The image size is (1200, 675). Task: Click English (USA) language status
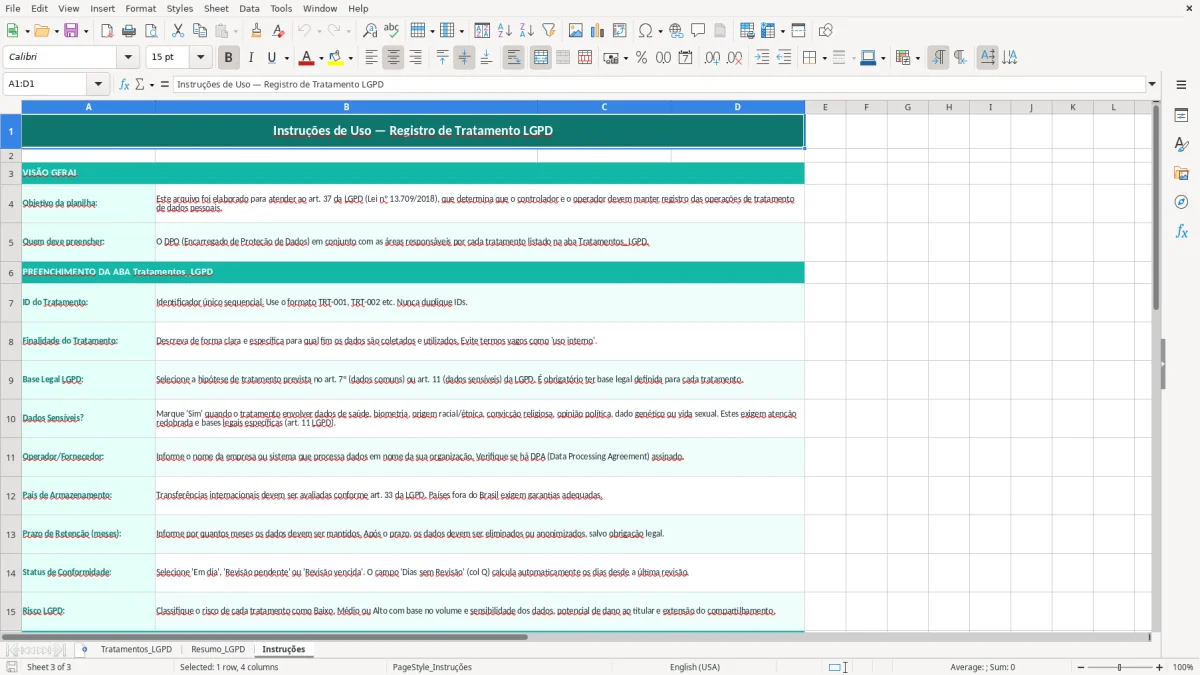(694, 667)
